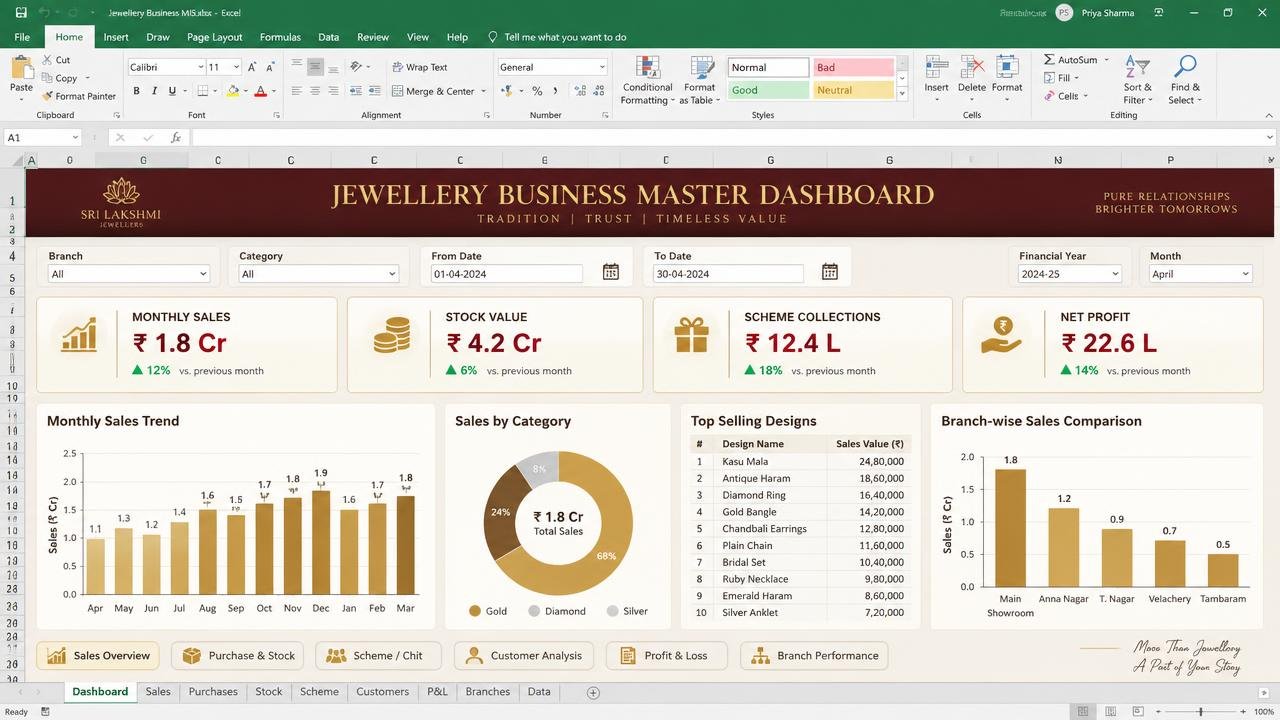Viewport: 1280px width, 720px height.
Task: Click the Branch Performance dashboard button
Action: [814, 656]
